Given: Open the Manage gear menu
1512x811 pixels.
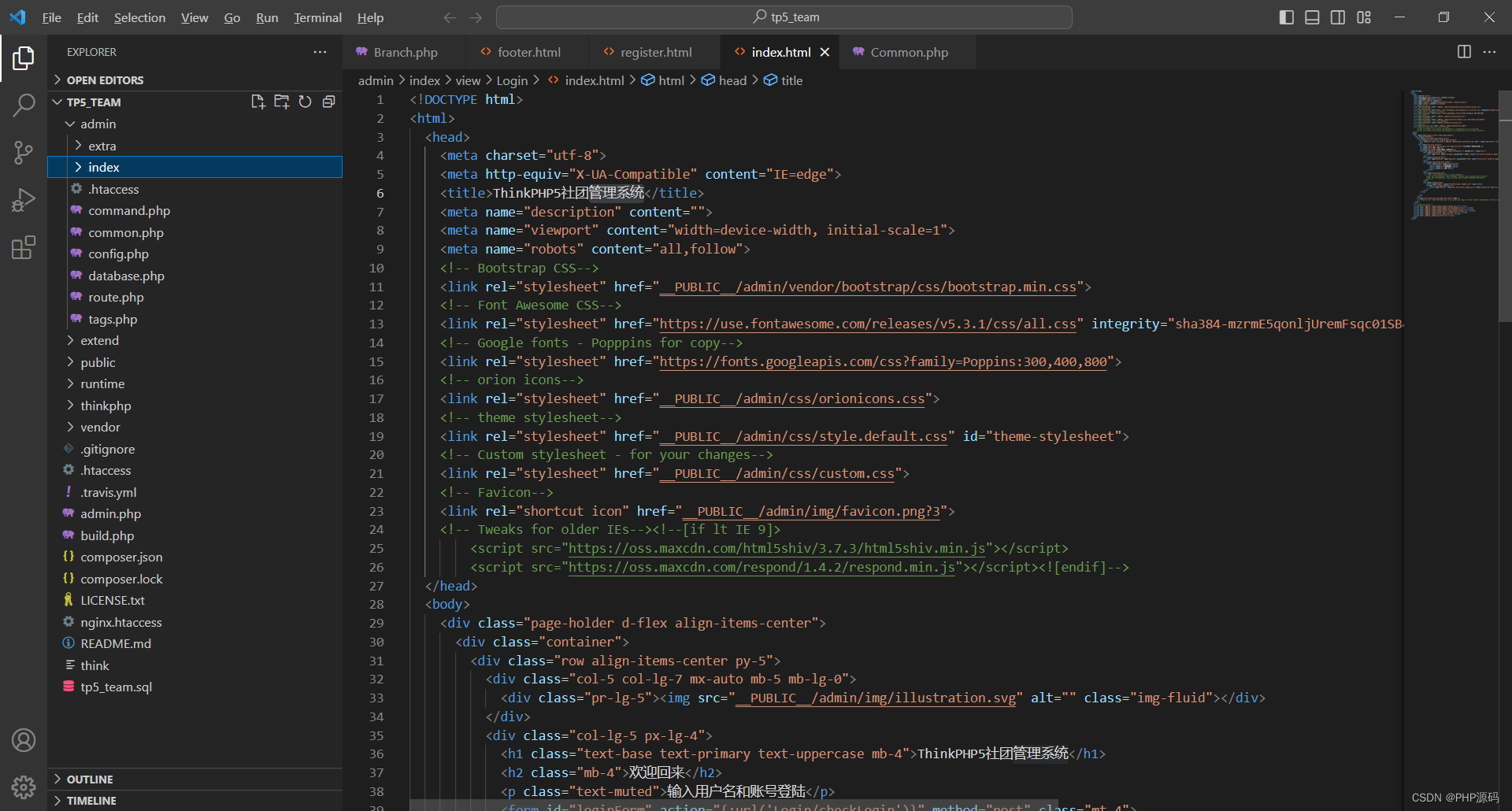Looking at the screenshot, I should point(24,787).
